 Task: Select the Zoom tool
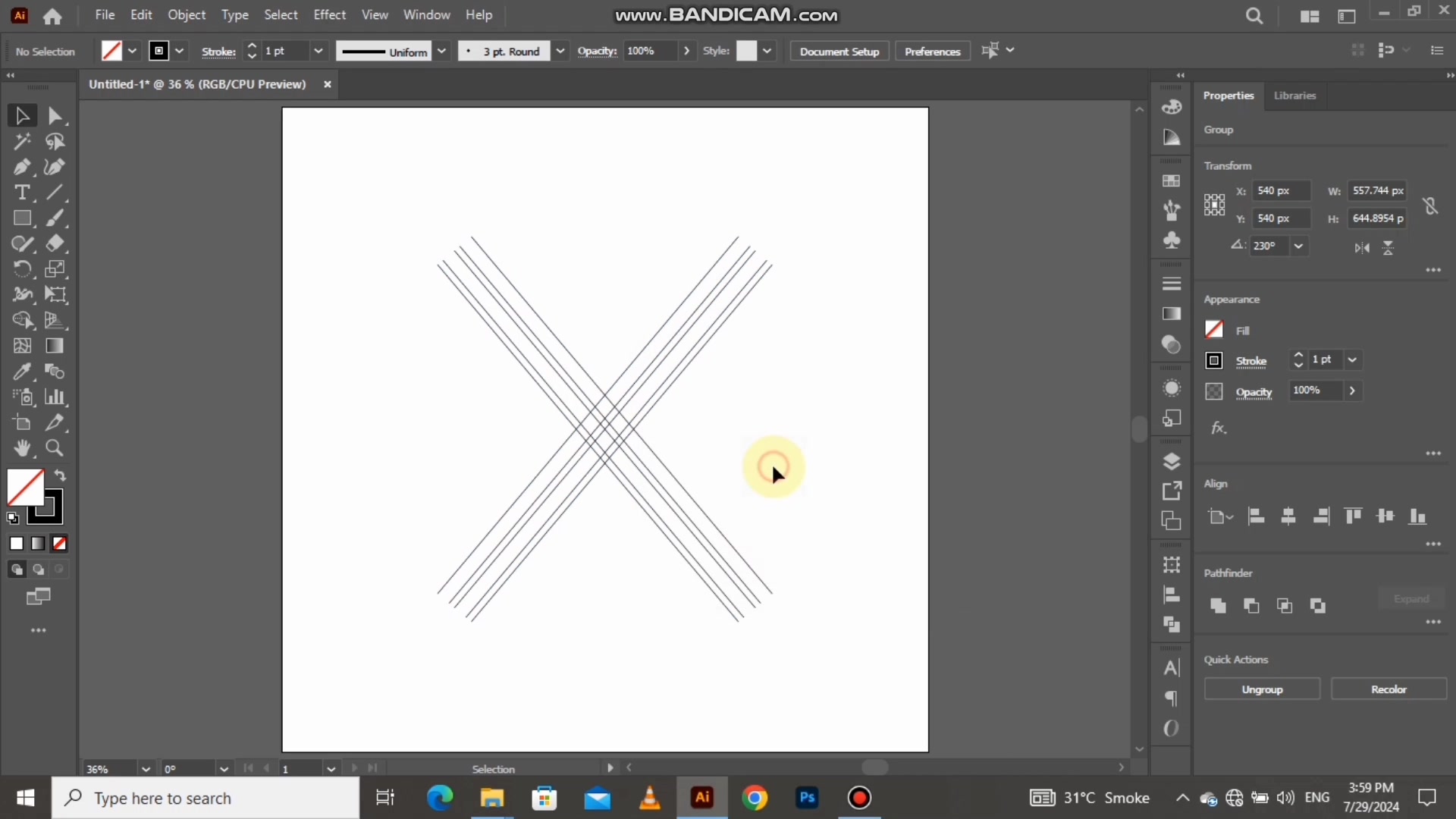pos(55,448)
